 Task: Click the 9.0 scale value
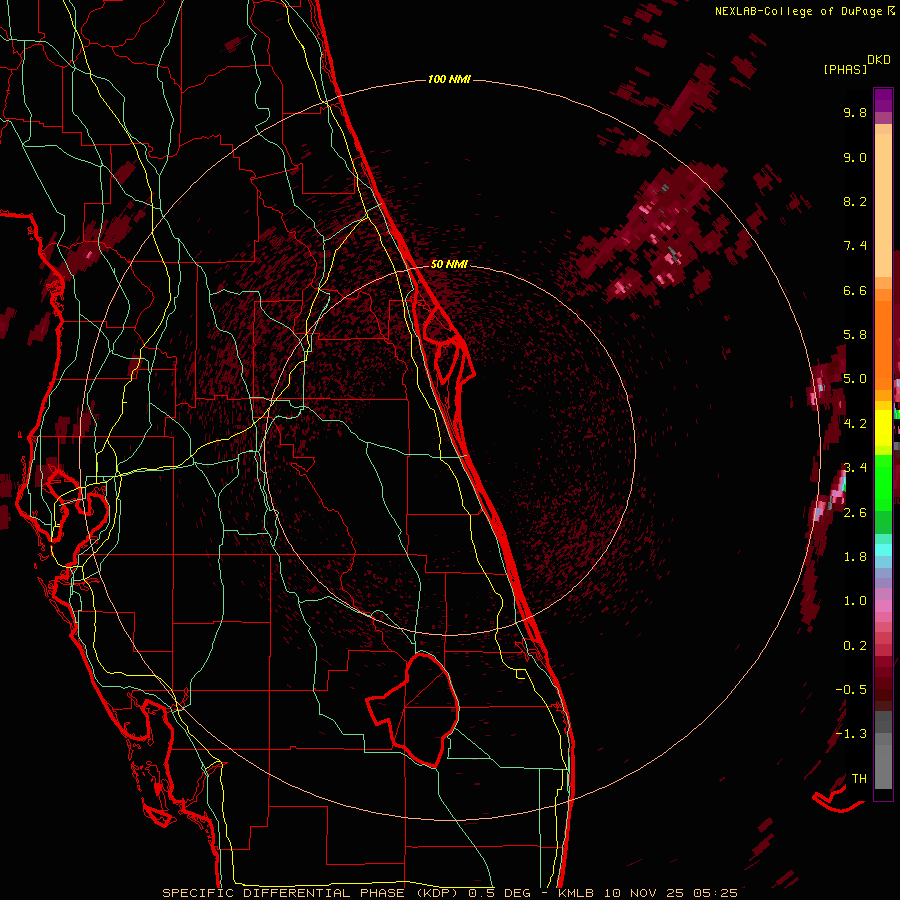[855, 158]
